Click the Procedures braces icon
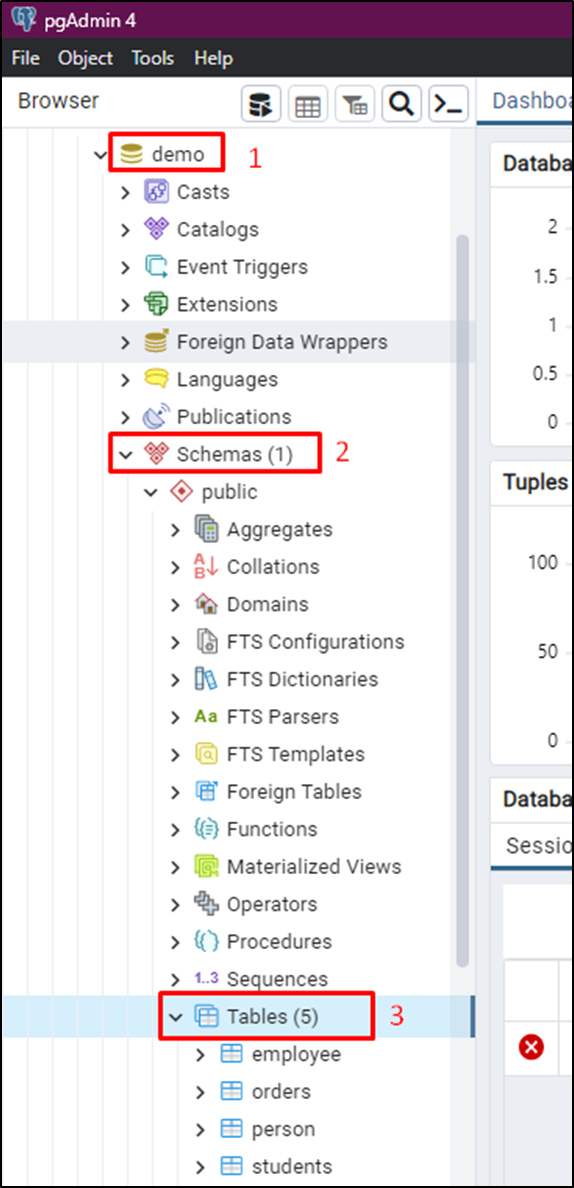The image size is (574, 1188). 206,942
